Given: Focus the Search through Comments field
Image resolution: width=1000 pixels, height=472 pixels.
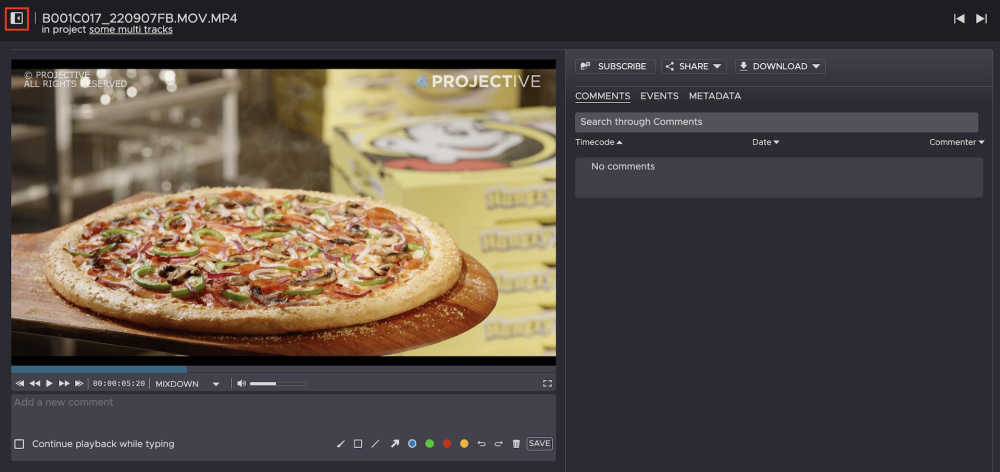Looking at the screenshot, I should [x=776, y=122].
